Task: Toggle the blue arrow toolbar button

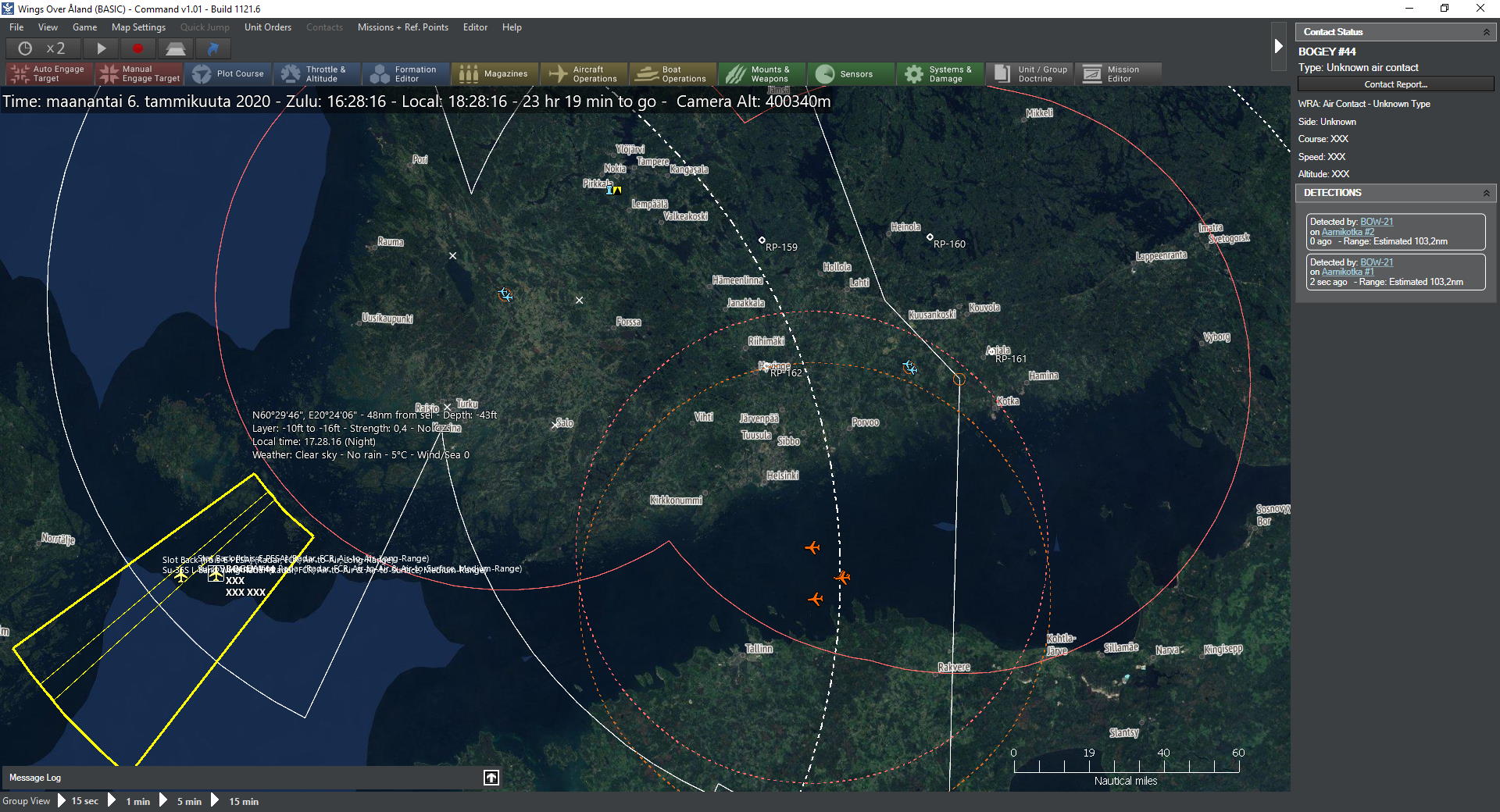Action: (x=212, y=48)
